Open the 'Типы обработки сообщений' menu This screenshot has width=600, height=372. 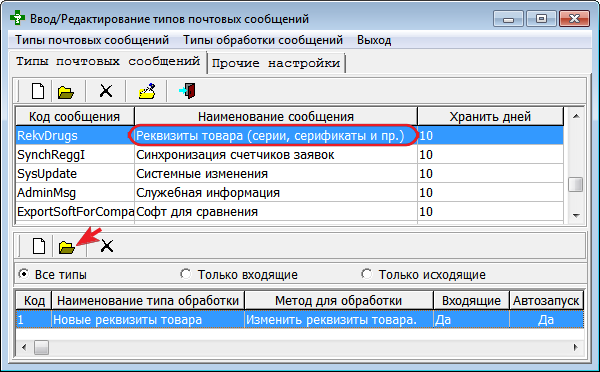pos(262,40)
